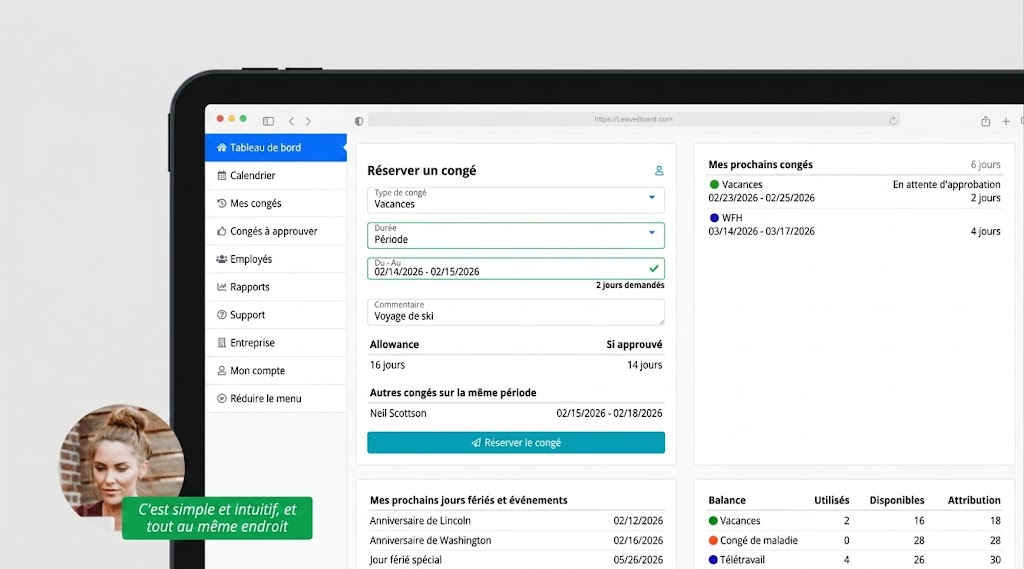Go forward with browser forward arrow
Image resolution: width=1024 pixels, height=569 pixels.
308,121
